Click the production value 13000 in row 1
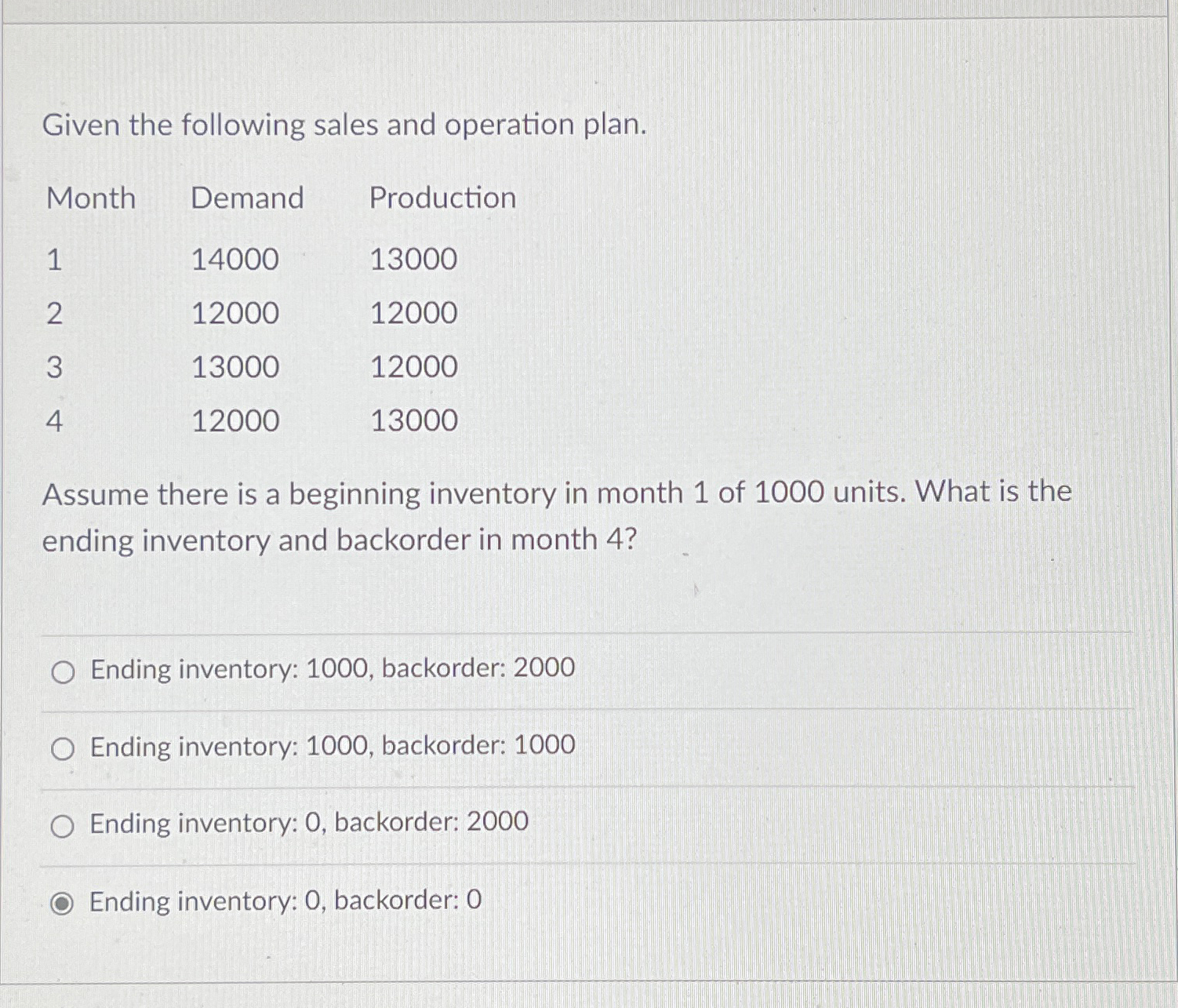Viewport: 1178px width, 1008px height. [413, 260]
